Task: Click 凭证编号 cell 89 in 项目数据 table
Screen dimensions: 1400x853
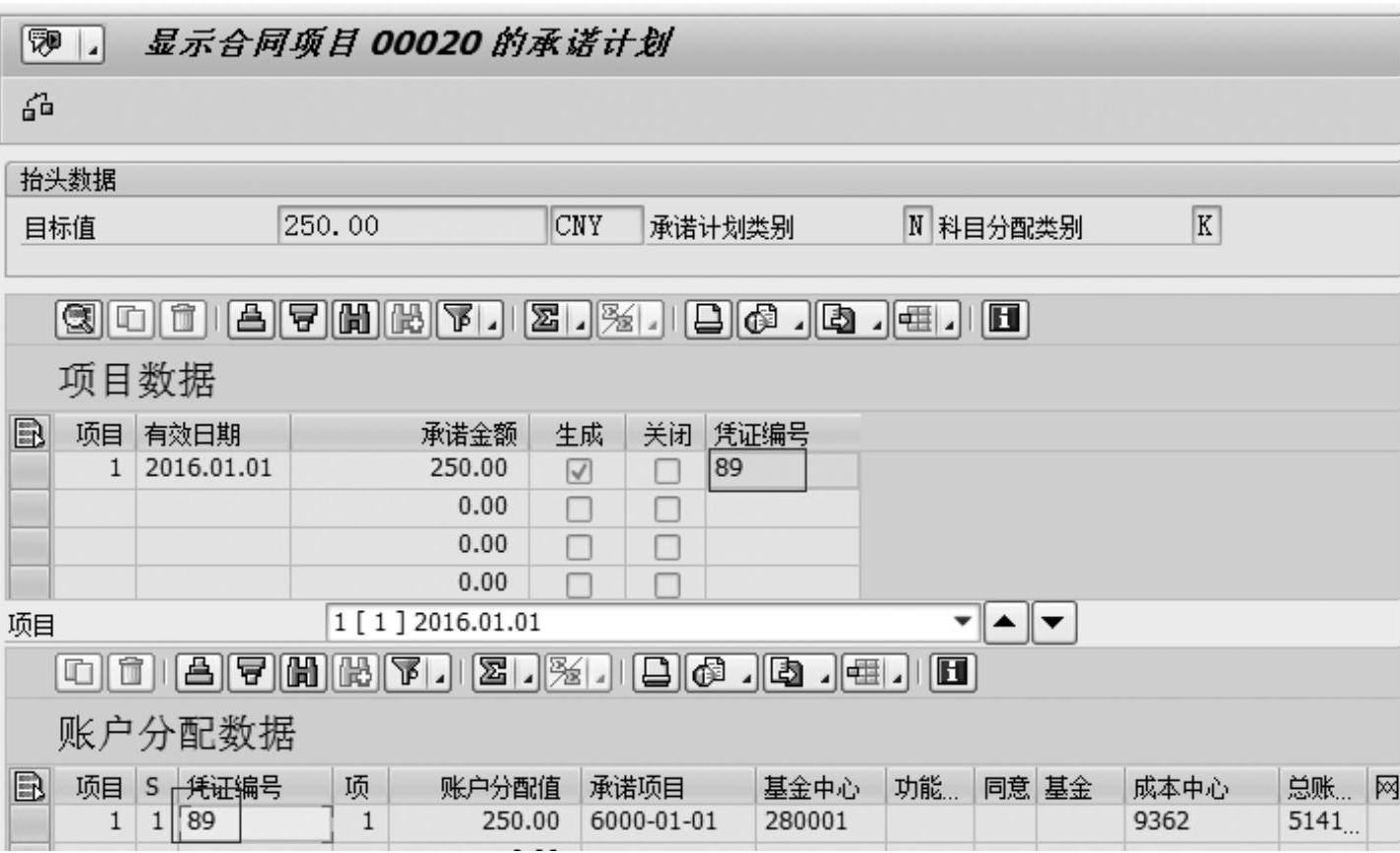Action: pos(783,472)
